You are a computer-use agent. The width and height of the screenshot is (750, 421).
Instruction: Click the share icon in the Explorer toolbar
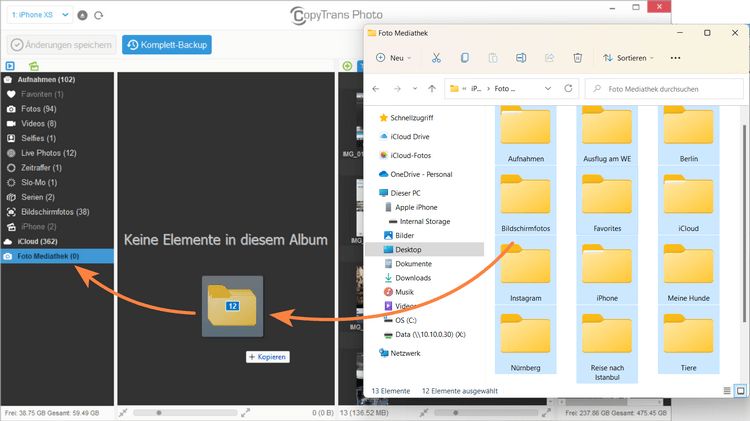click(x=549, y=58)
